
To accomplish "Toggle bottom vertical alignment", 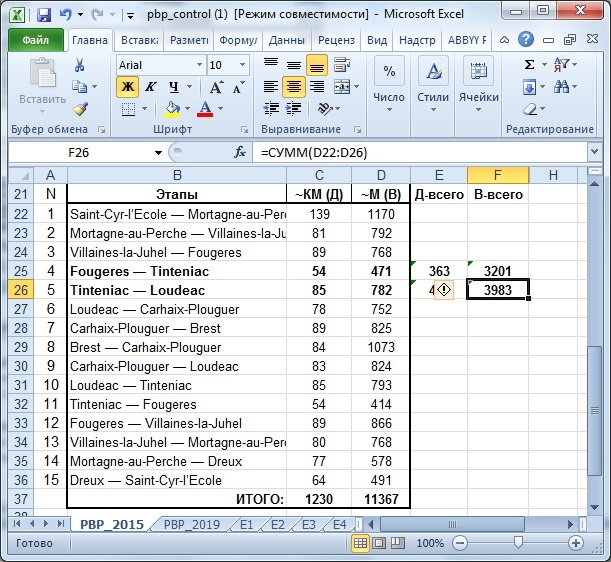I will click(317, 65).
